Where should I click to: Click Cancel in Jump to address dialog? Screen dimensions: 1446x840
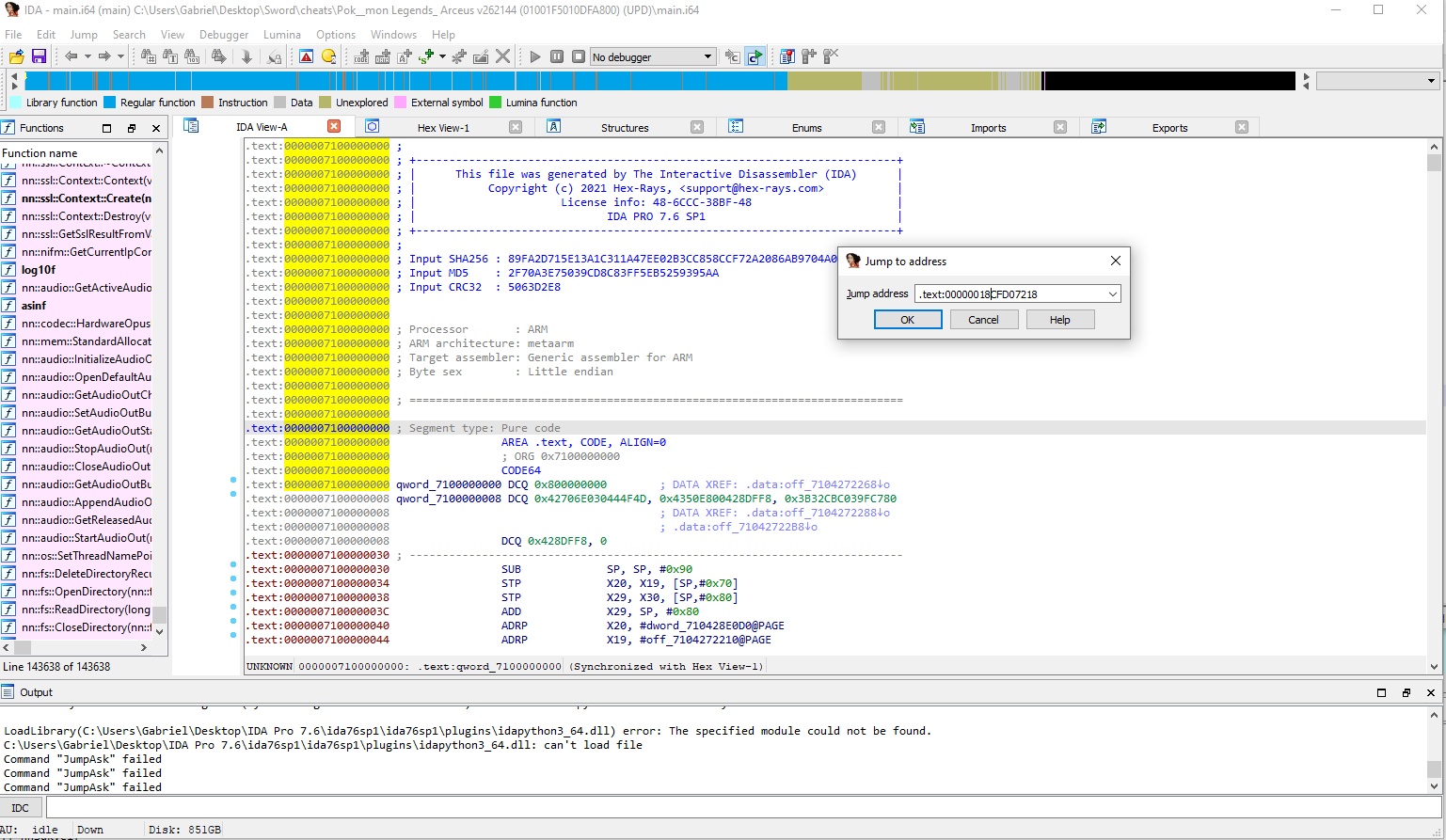[983, 320]
